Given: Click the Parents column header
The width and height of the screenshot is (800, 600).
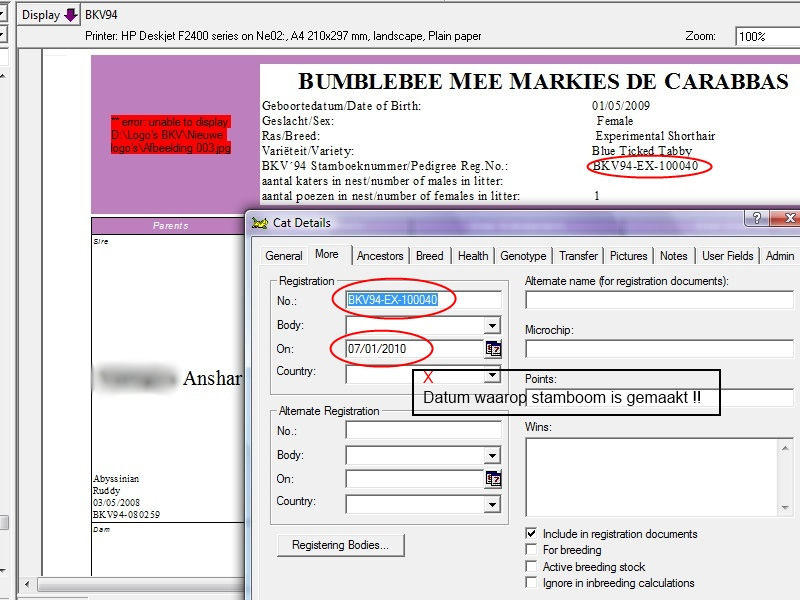Looking at the screenshot, I should tap(170, 226).
